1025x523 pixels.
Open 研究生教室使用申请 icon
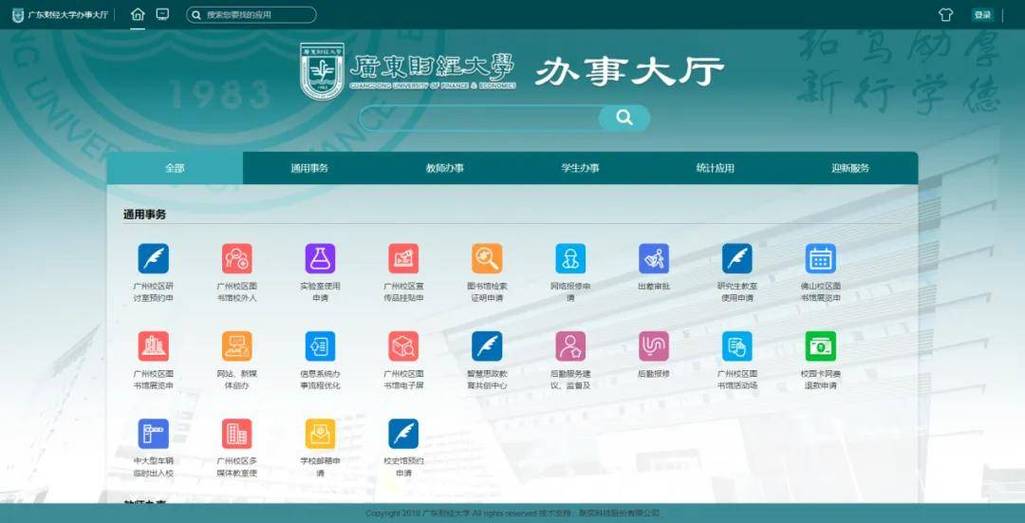click(737, 258)
